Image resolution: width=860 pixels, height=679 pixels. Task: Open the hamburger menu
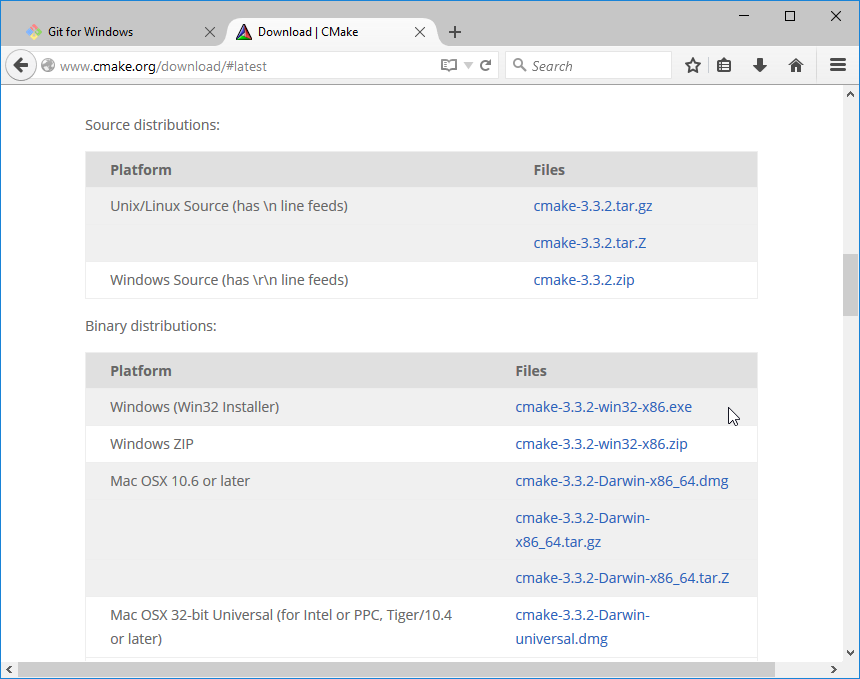(838, 66)
